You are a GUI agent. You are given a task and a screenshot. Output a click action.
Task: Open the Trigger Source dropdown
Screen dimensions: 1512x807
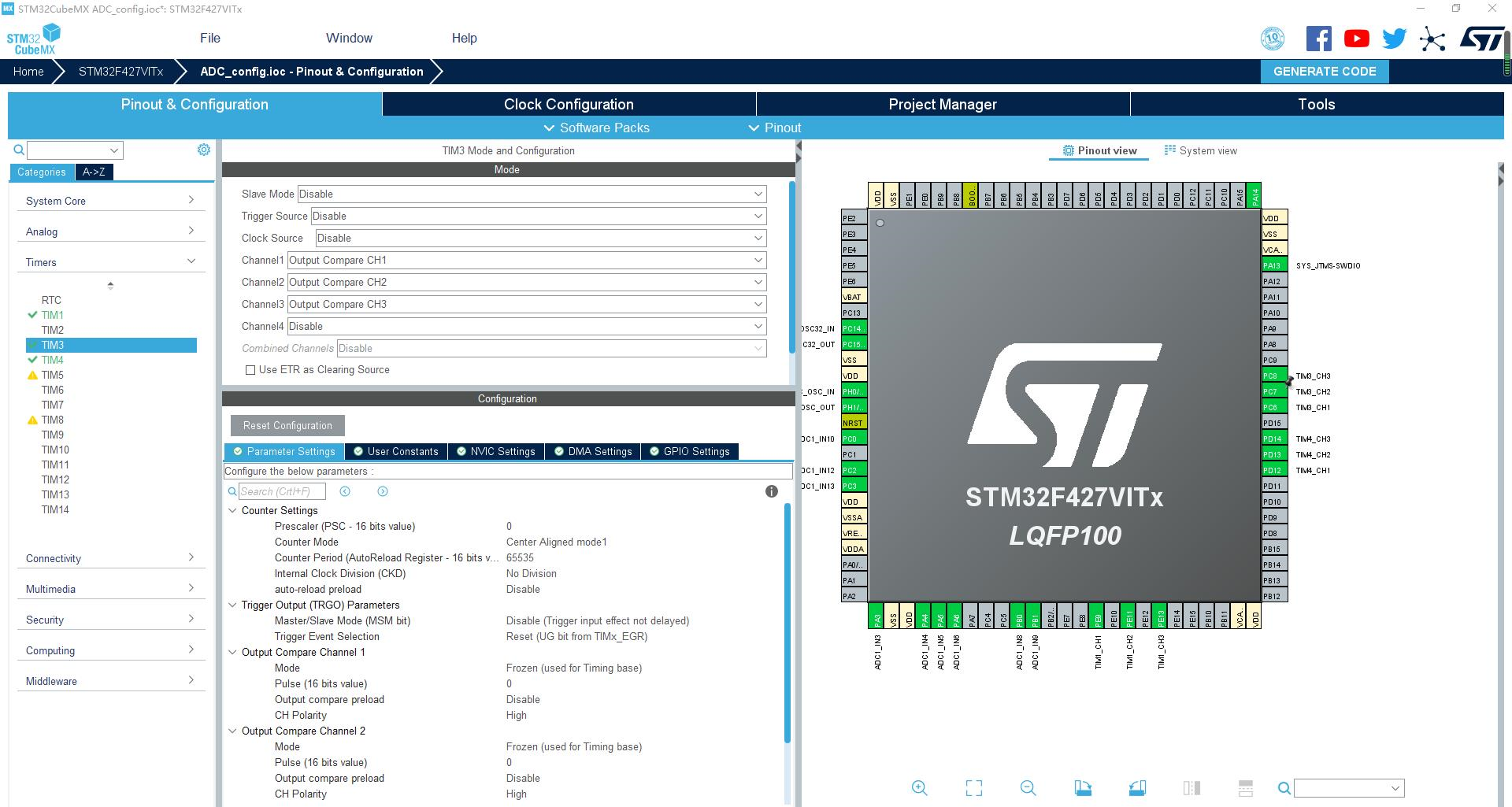click(539, 216)
